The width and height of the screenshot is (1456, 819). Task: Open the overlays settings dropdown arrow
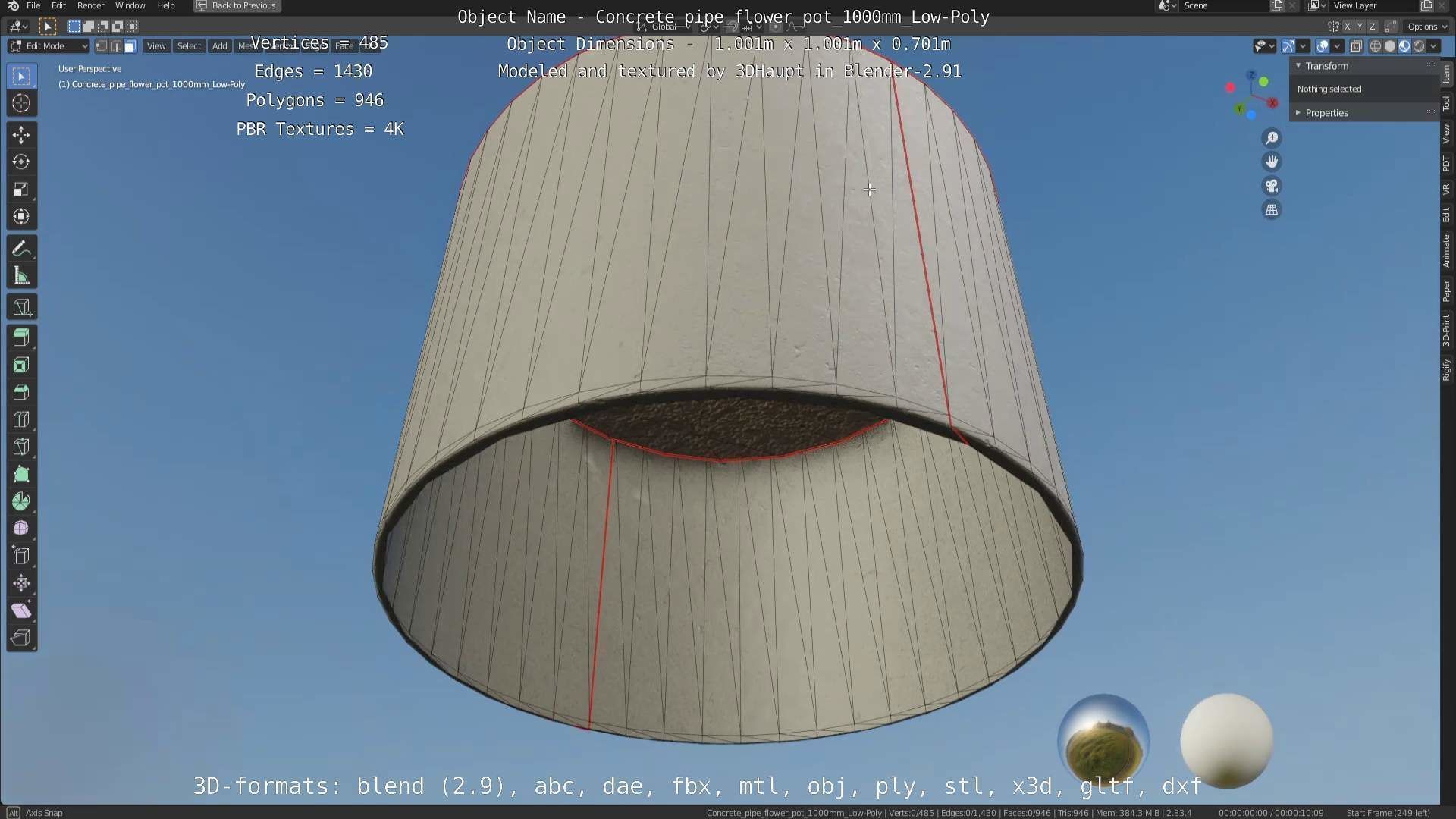1337,46
